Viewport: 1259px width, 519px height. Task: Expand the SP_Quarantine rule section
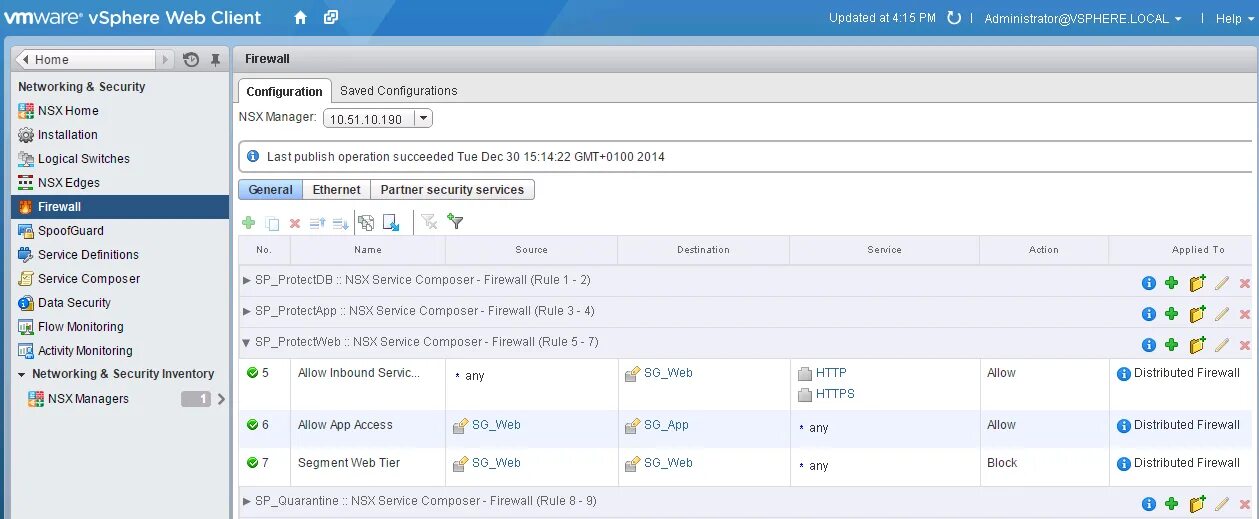[247, 501]
